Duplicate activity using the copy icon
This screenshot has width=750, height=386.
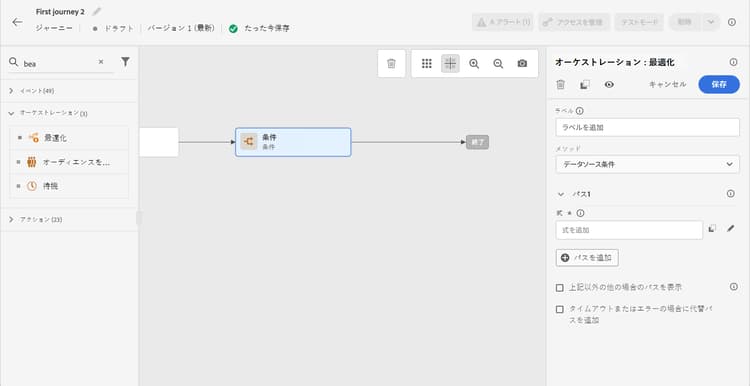585,85
